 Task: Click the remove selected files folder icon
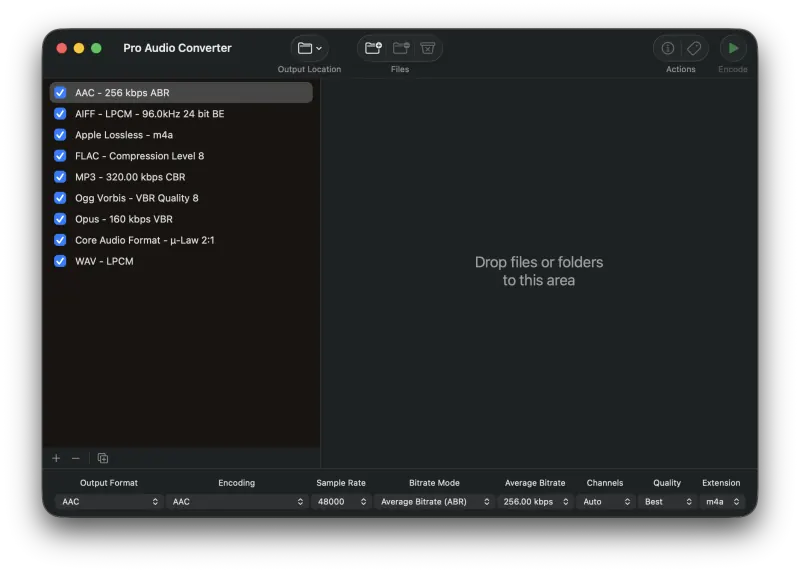401,48
